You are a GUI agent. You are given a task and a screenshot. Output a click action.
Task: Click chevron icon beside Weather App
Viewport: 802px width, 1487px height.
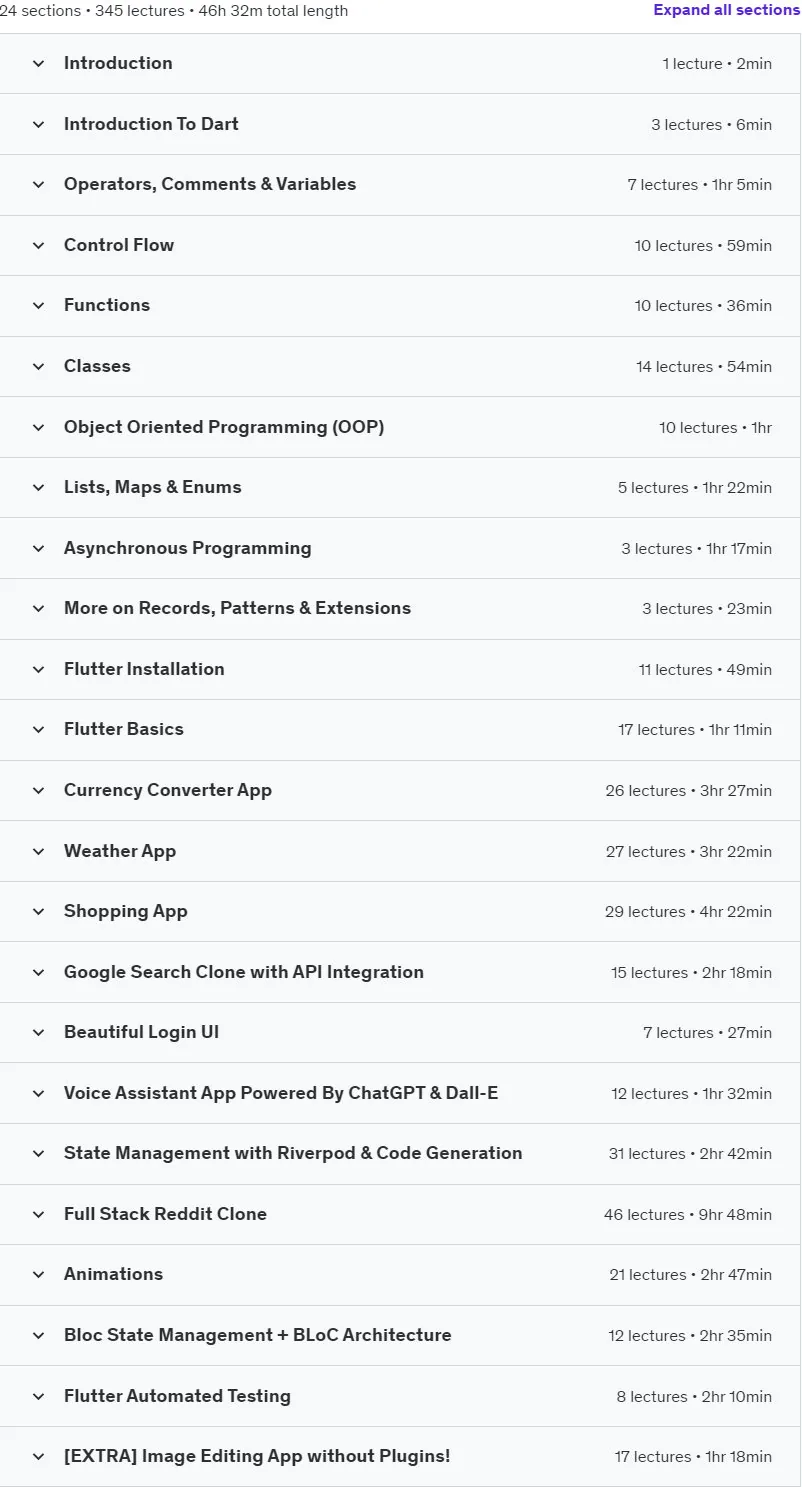(39, 852)
